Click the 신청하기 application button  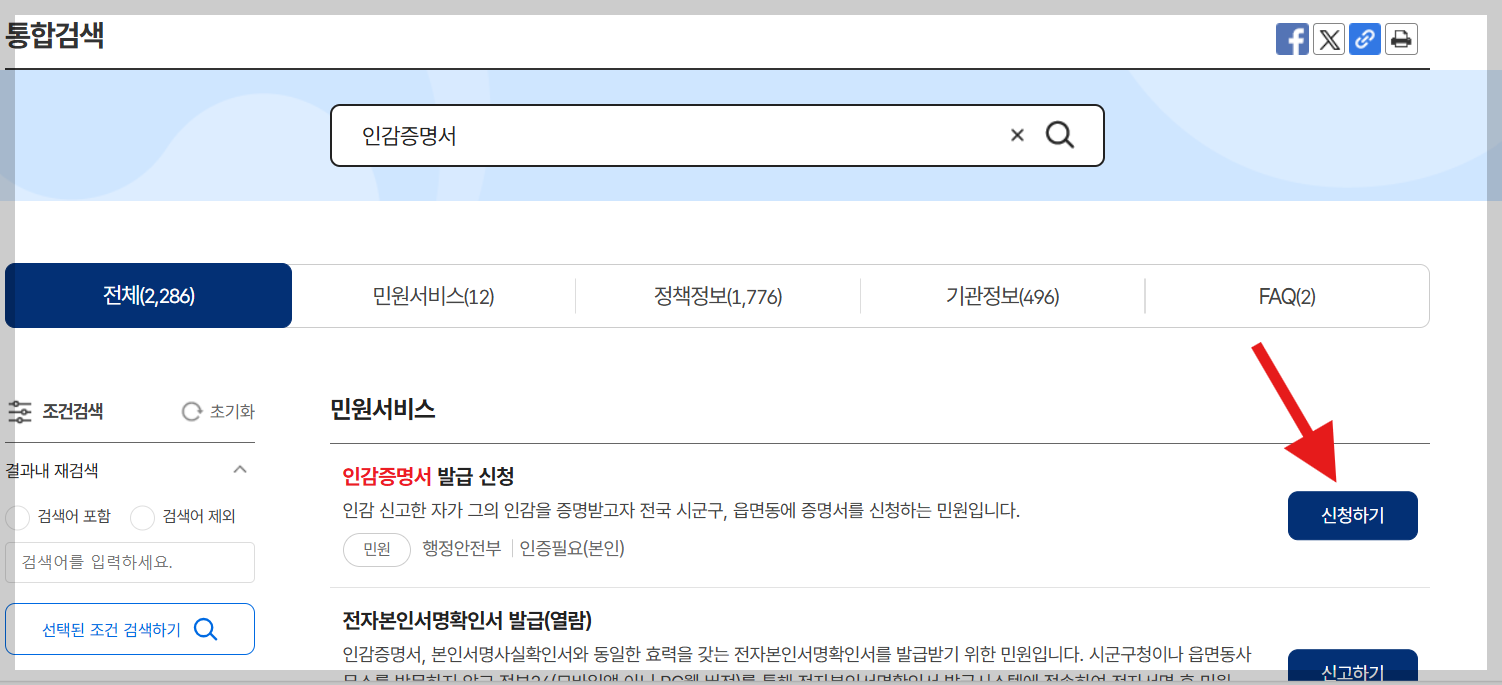[1352, 516]
